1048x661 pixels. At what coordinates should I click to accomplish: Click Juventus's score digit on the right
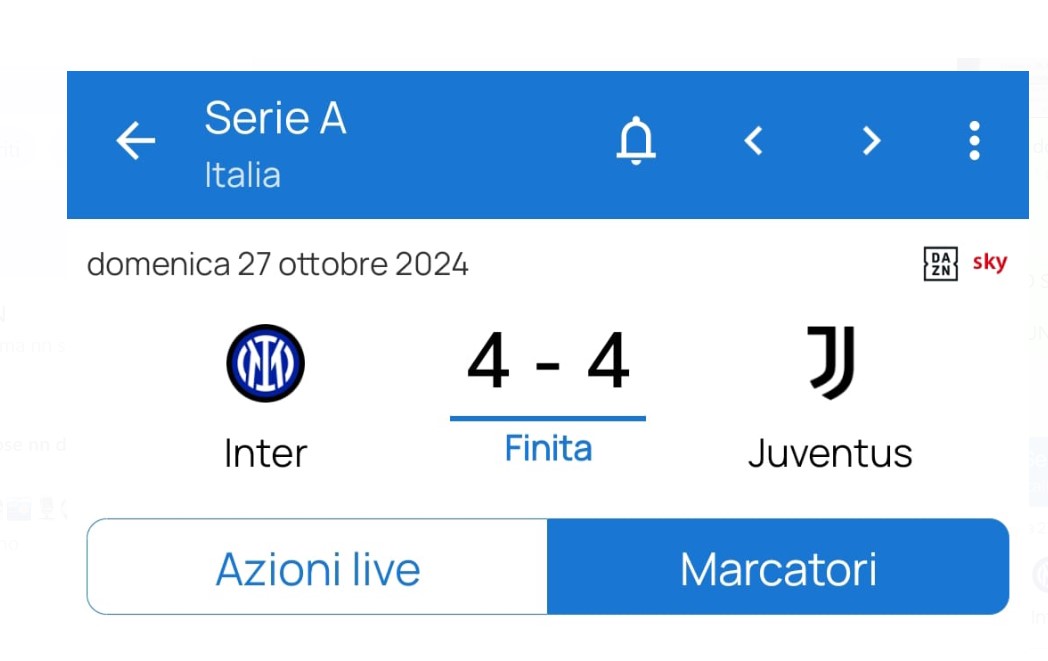click(607, 362)
